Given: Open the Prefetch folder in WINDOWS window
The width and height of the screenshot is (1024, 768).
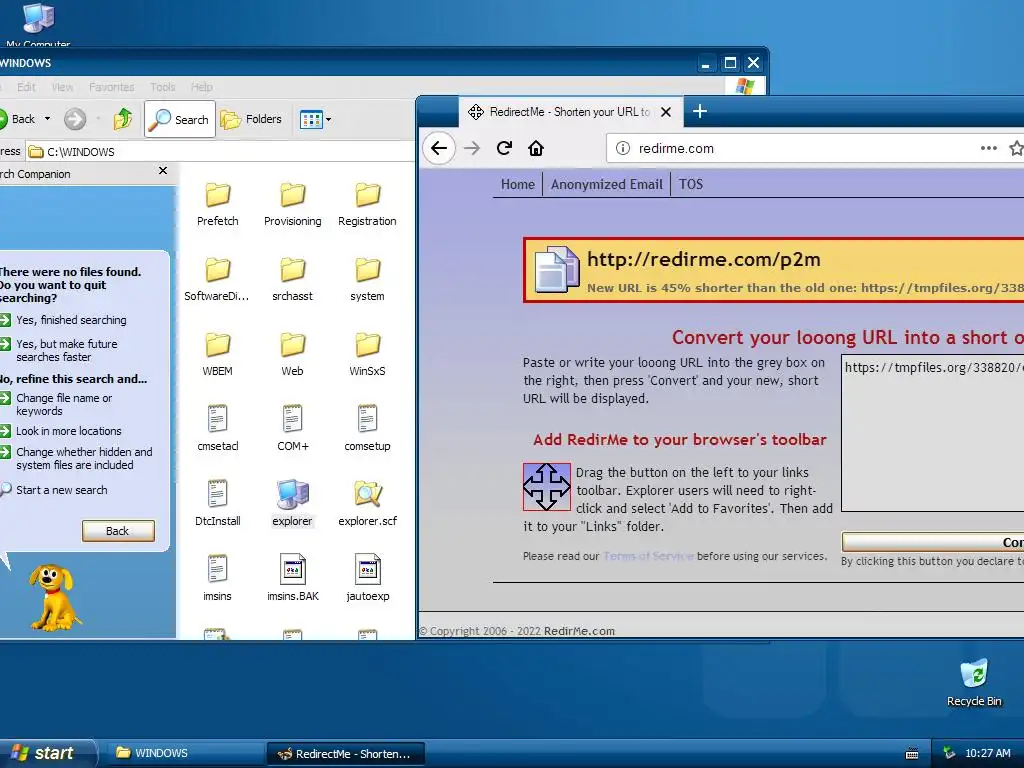Looking at the screenshot, I should [x=217, y=204].
